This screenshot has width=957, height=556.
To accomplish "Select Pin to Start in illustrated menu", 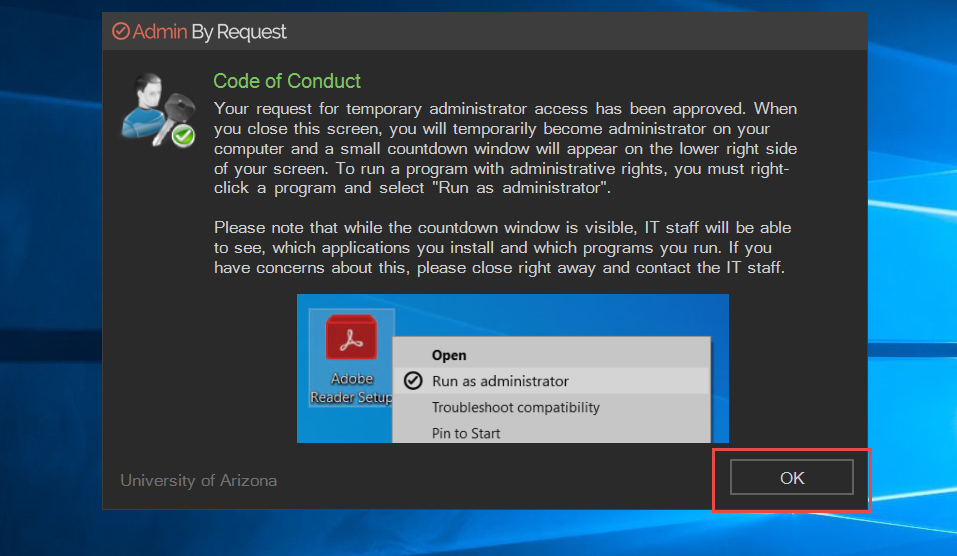I will (466, 433).
